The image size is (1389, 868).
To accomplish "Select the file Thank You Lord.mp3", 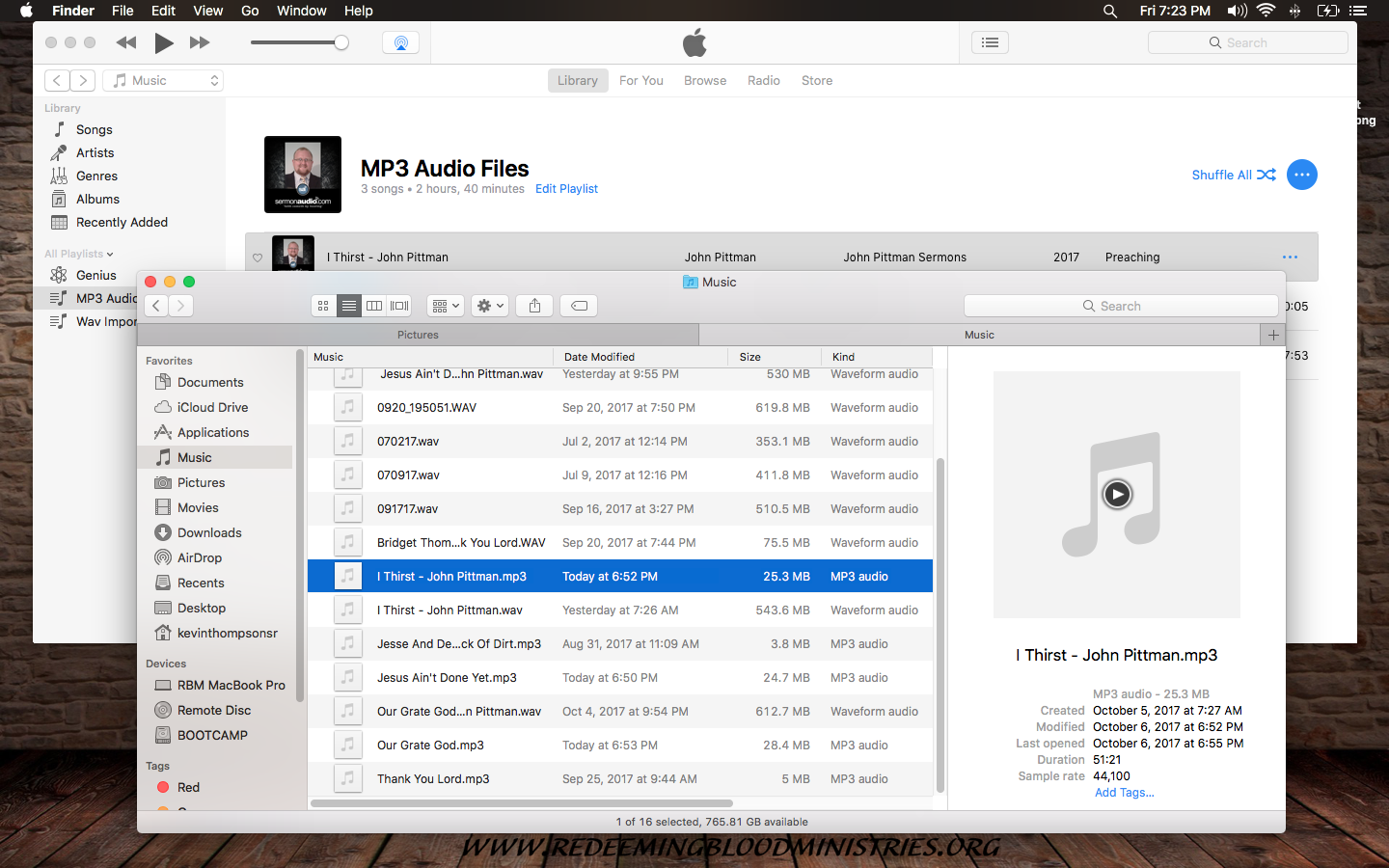I will coord(620,779).
